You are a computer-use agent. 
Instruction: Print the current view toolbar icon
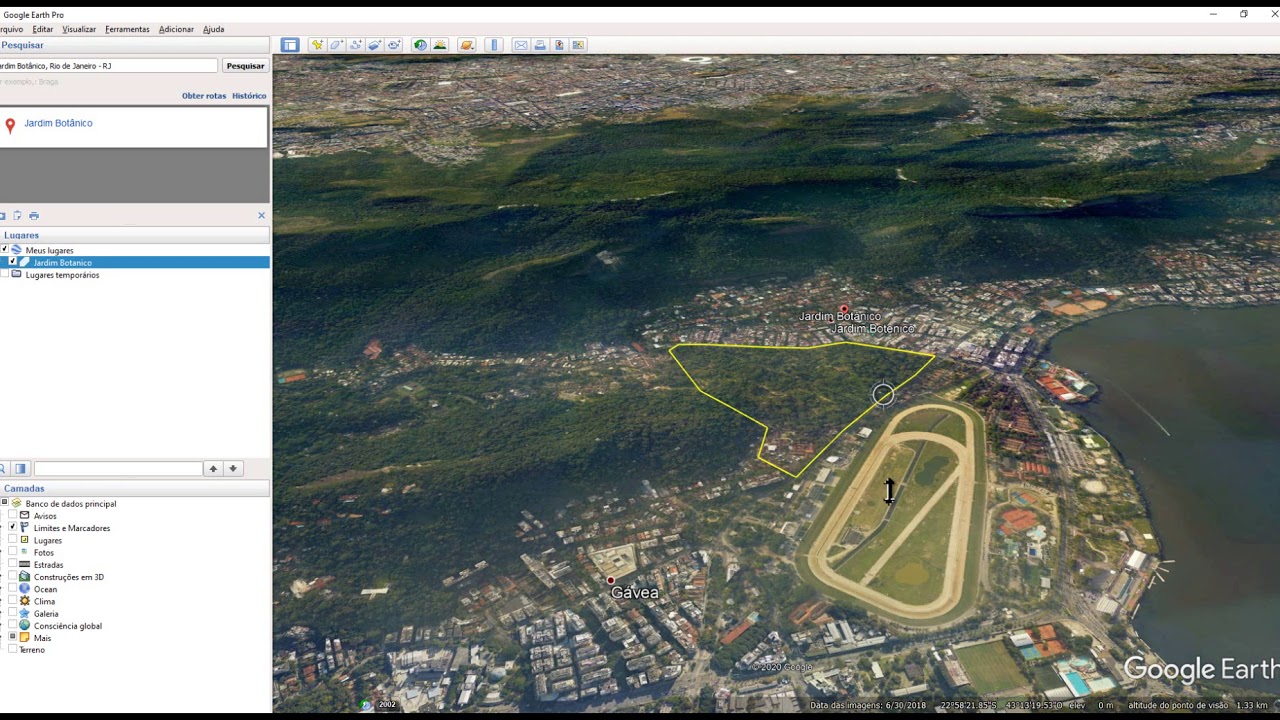tap(540, 45)
